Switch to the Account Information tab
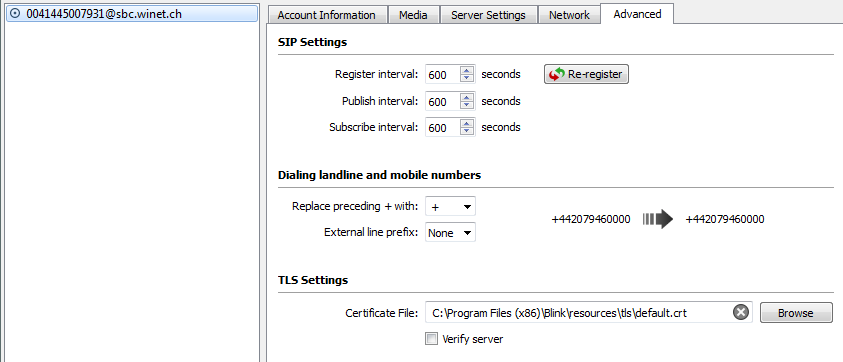The image size is (843, 362). [x=326, y=15]
